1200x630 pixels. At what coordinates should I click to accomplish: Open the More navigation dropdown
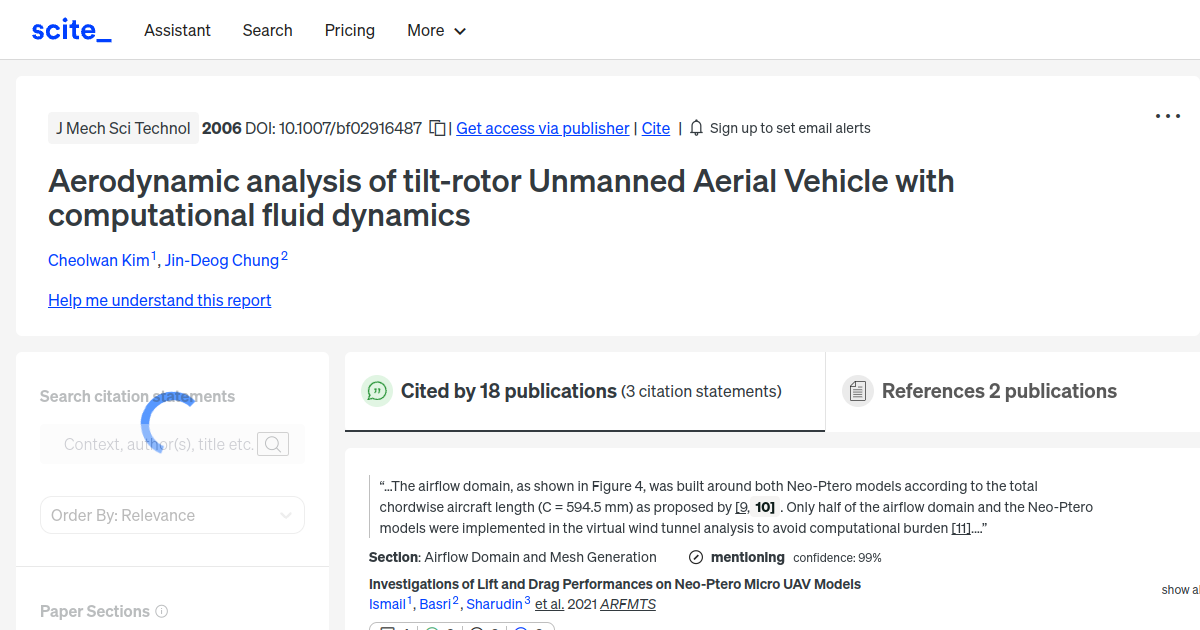coord(436,30)
